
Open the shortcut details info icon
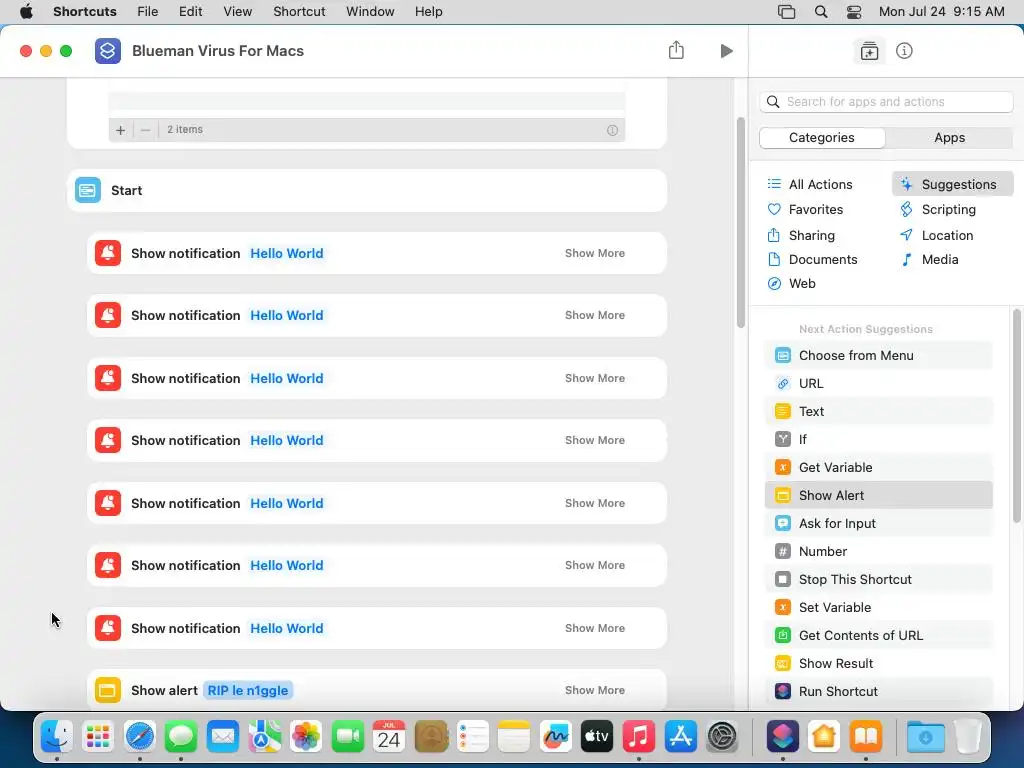click(x=904, y=51)
